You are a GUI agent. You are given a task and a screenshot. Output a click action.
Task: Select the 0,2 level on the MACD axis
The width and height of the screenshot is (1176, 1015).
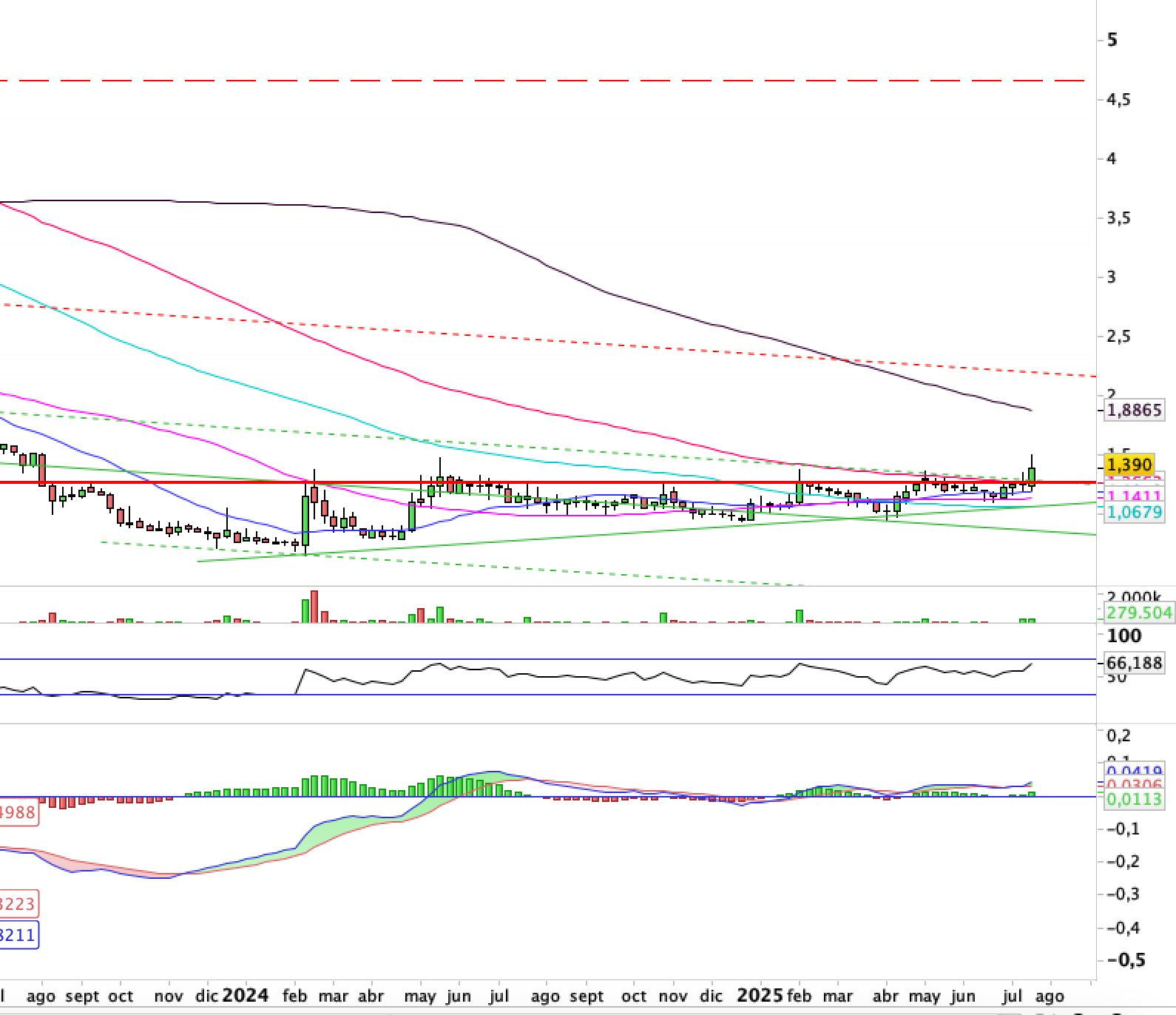1118,735
